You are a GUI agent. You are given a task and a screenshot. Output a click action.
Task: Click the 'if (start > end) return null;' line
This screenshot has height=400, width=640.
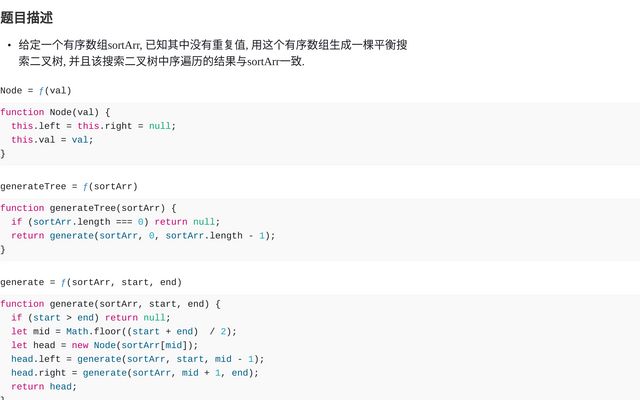pos(85,318)
